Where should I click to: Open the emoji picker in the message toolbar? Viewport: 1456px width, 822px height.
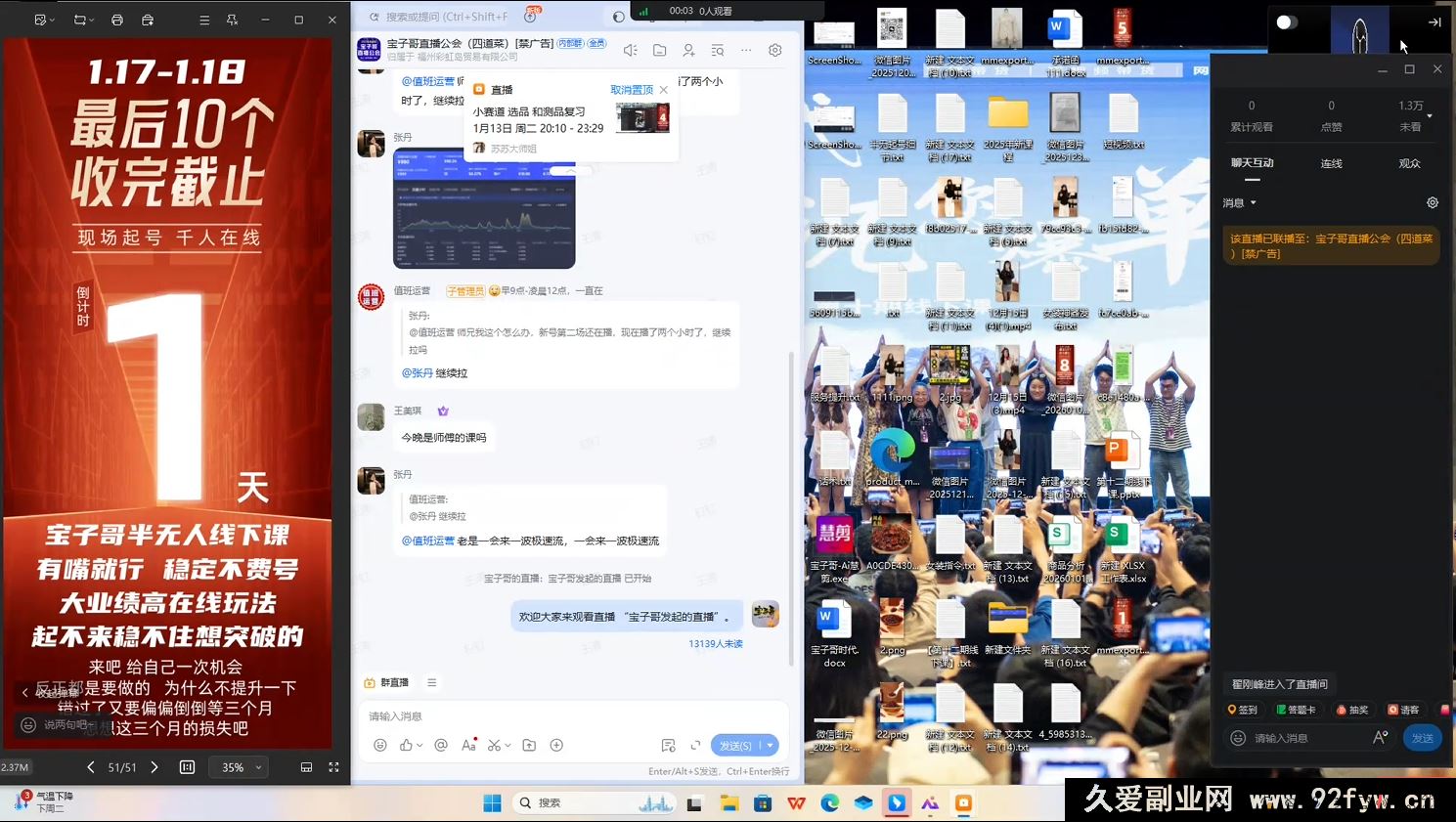(380, 745)
